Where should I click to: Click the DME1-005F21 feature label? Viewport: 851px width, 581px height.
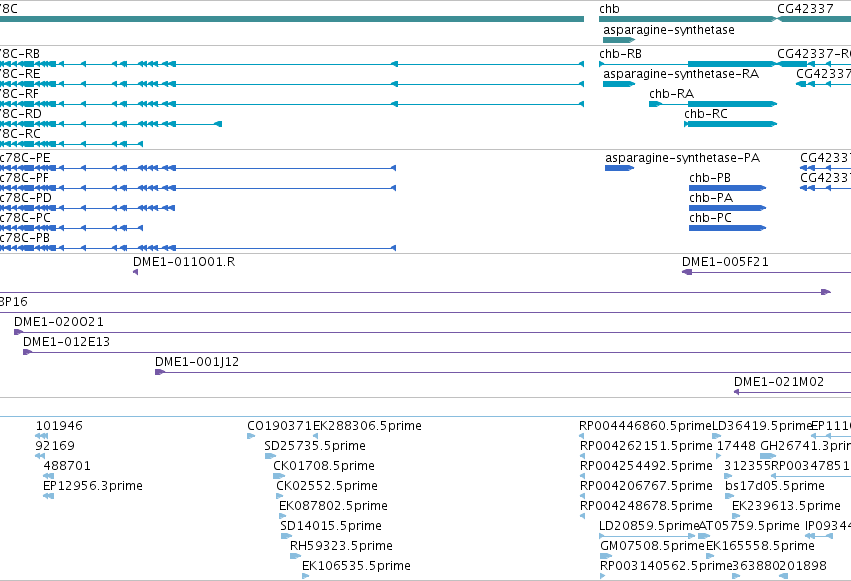[725, 262]
